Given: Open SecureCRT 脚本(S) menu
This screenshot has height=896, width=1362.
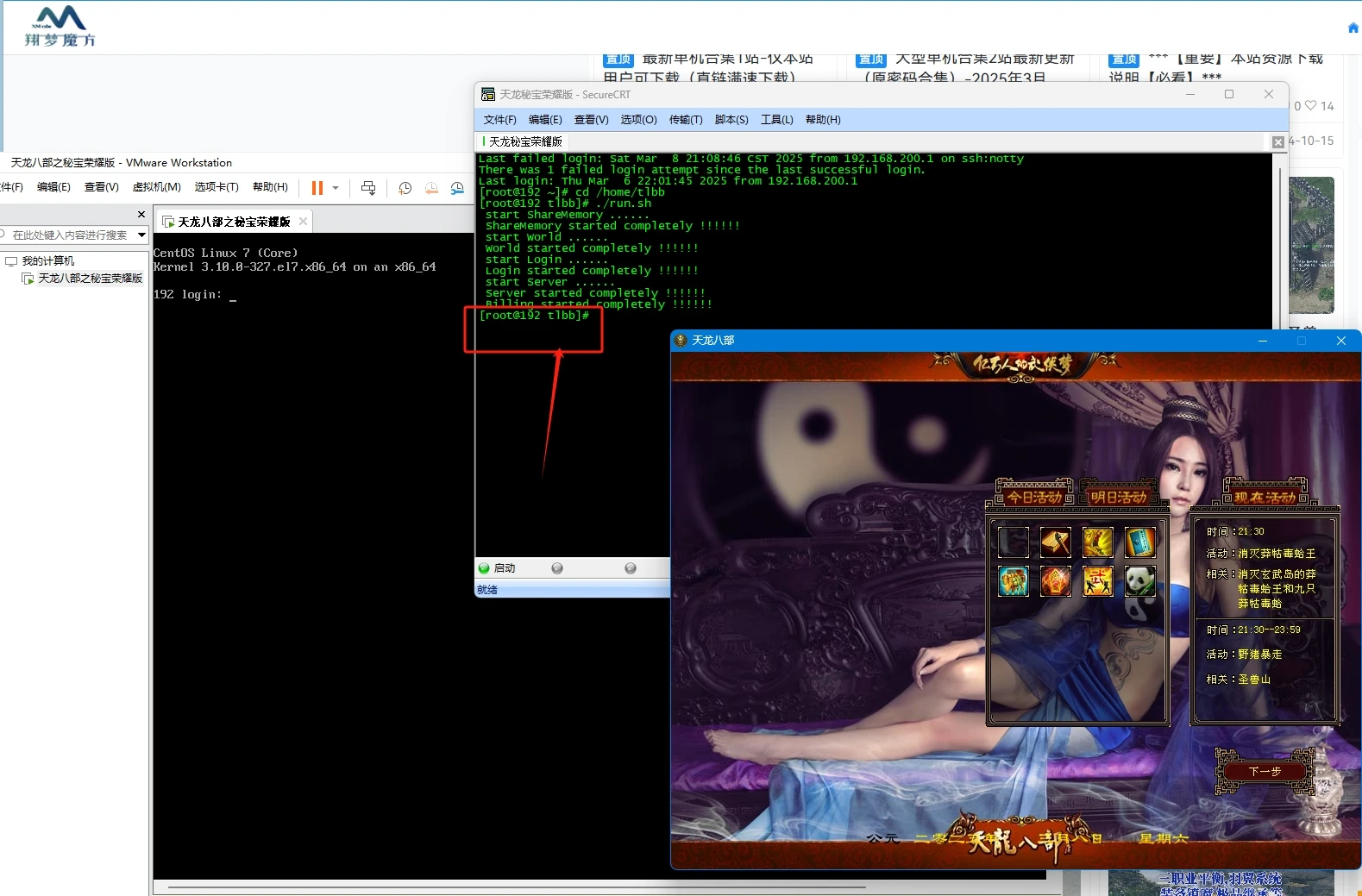Looking at the screenshot, I should pos(731,120).
